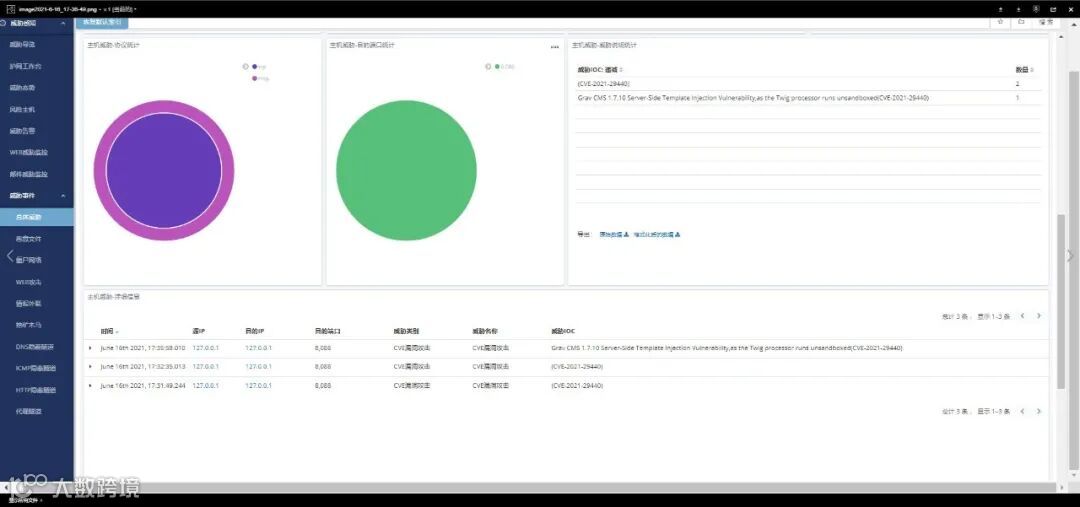
Task: Open WEB威胁监控 in the sidebar
Action: coord(29,152)
